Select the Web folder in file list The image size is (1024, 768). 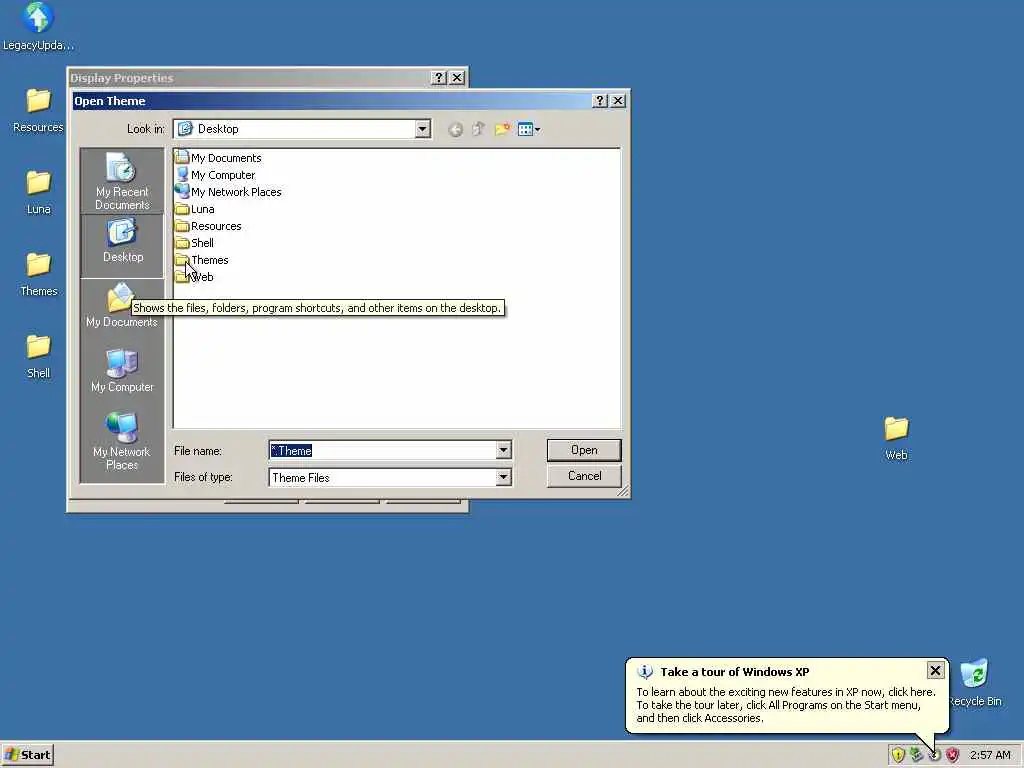(x=195, y=277)
